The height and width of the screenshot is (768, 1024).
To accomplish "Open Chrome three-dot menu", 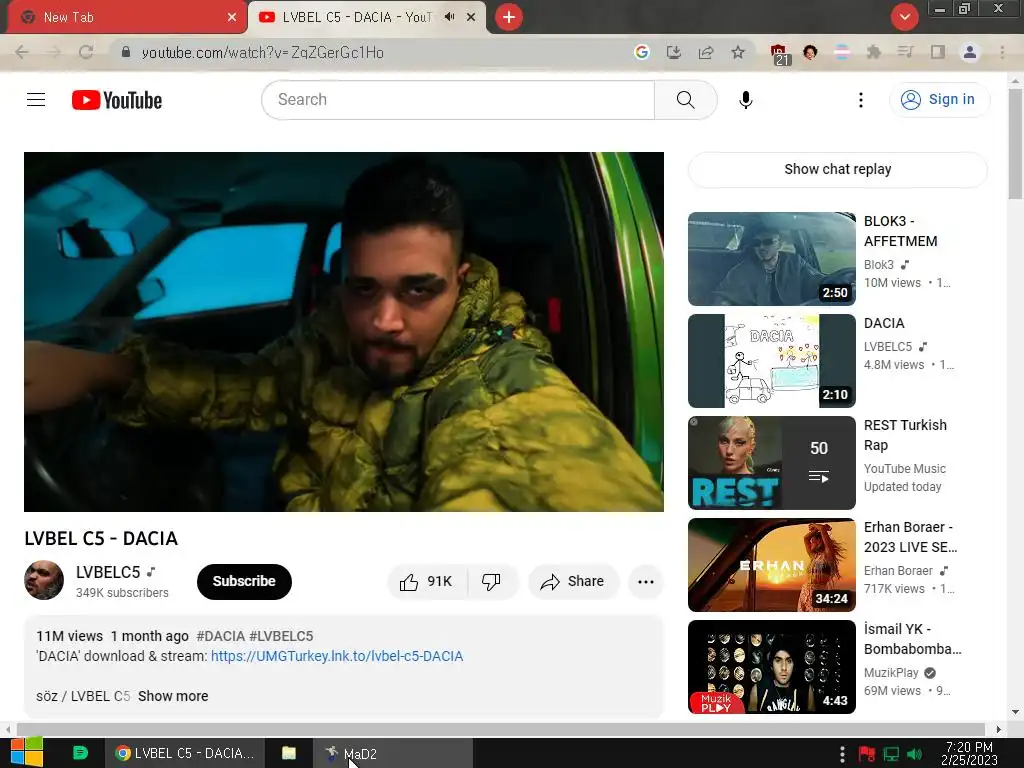I will pyautogui.click(x=1002, y=52).
